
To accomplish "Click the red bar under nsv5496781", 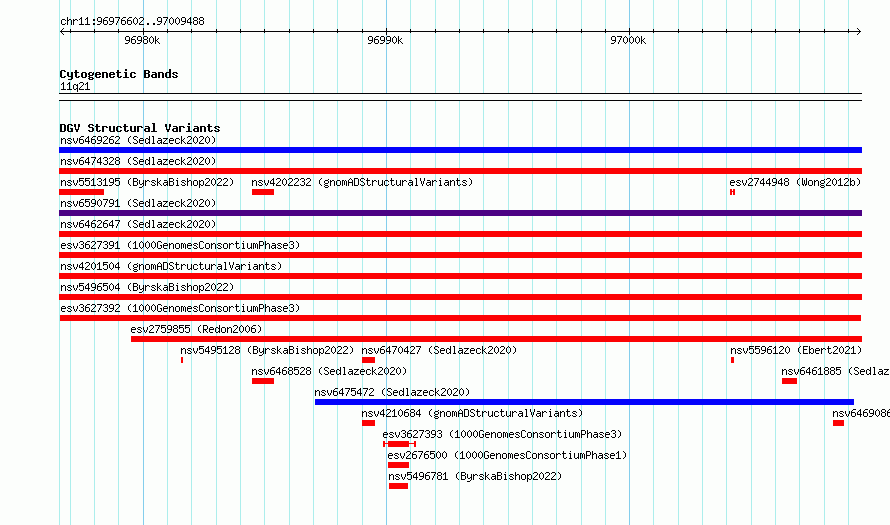I will [398, 486].
